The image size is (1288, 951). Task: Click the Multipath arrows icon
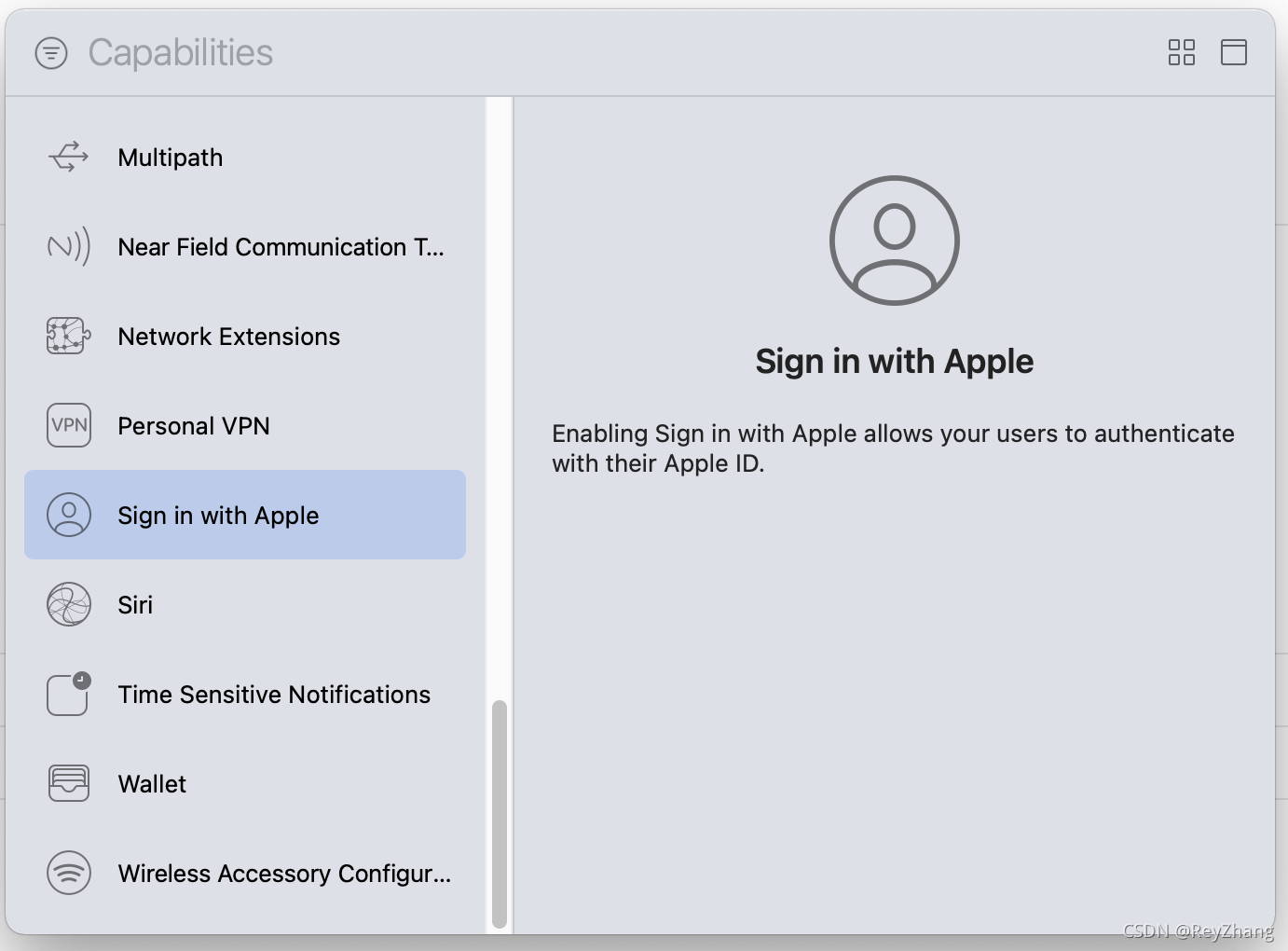click(69, 158)
